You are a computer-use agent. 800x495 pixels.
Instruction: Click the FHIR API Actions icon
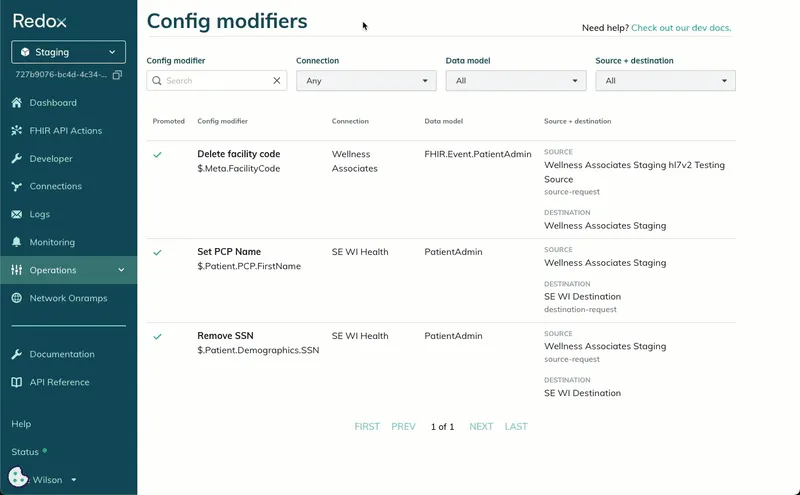[17, 131]
